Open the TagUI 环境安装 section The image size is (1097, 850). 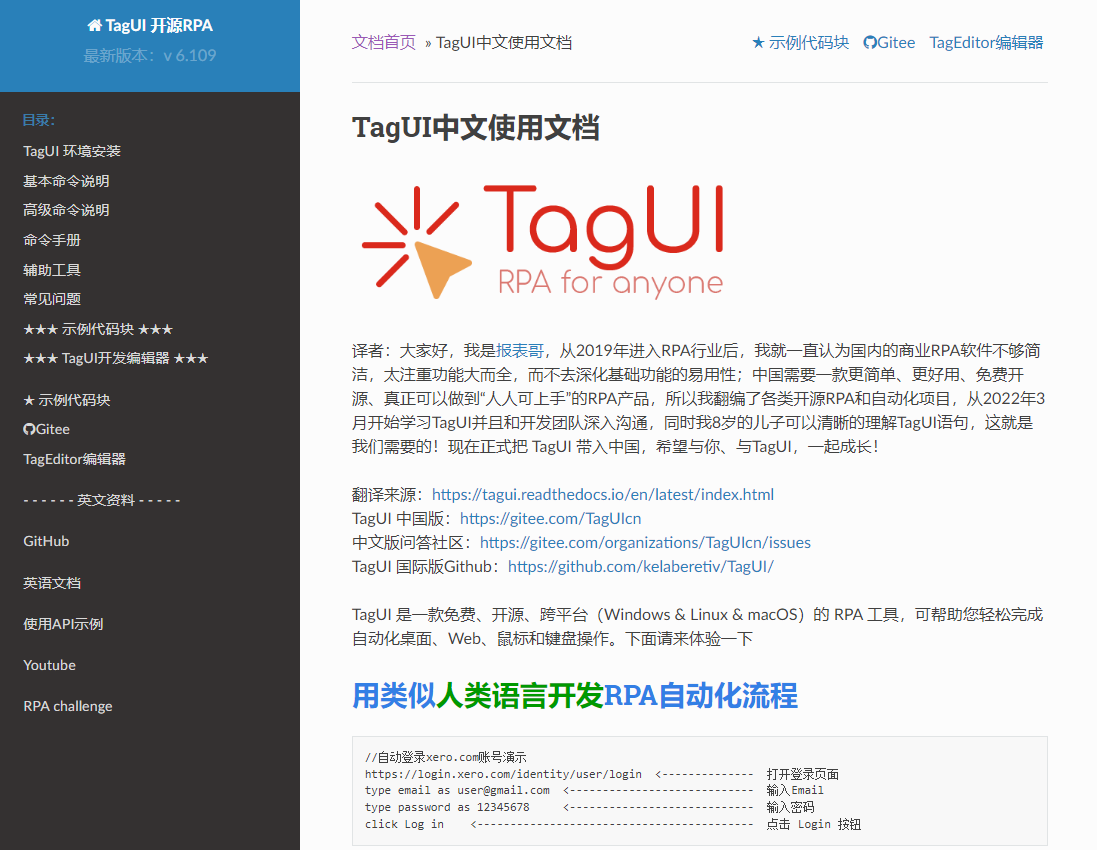(72, 151)
